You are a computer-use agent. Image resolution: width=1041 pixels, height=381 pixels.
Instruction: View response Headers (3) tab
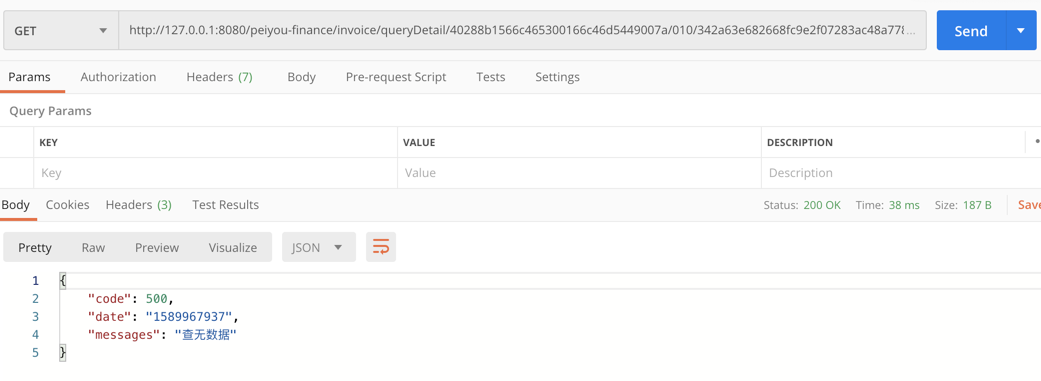click(139, 204)
